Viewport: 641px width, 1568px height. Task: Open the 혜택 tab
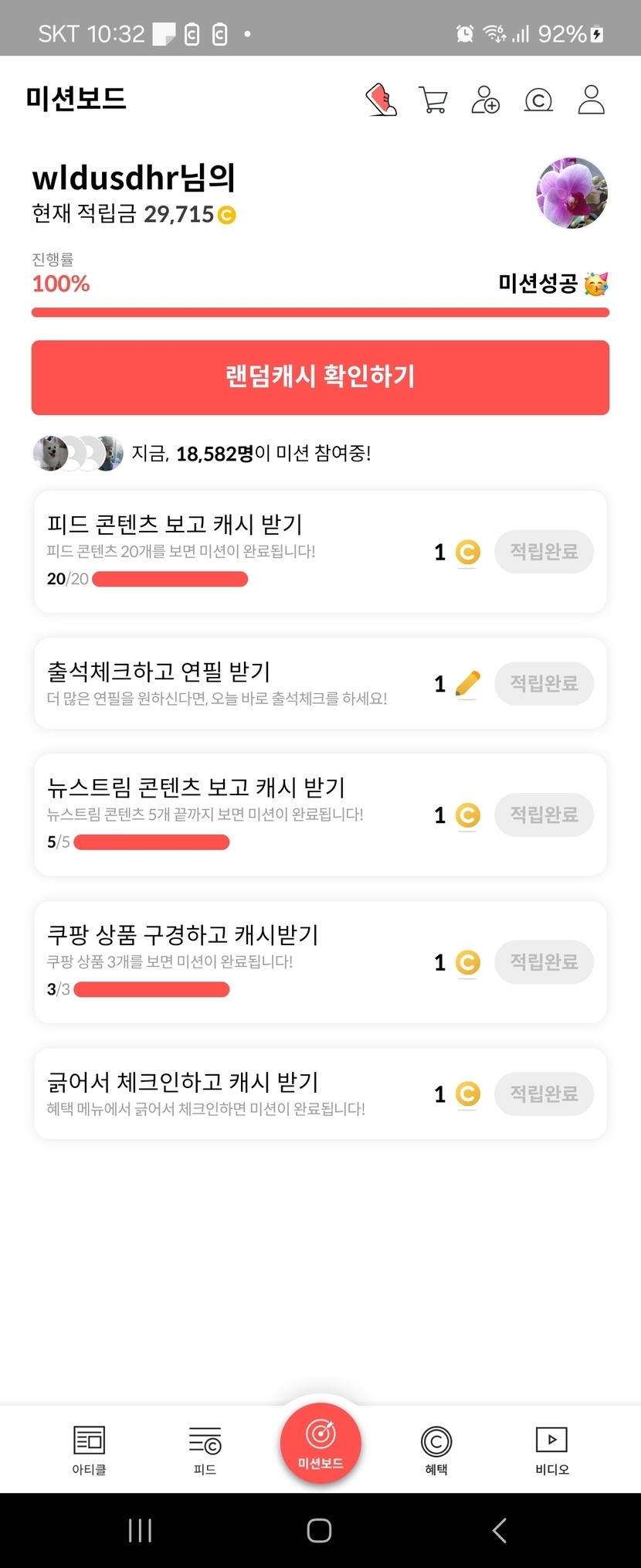click(x=436, y=1449)
